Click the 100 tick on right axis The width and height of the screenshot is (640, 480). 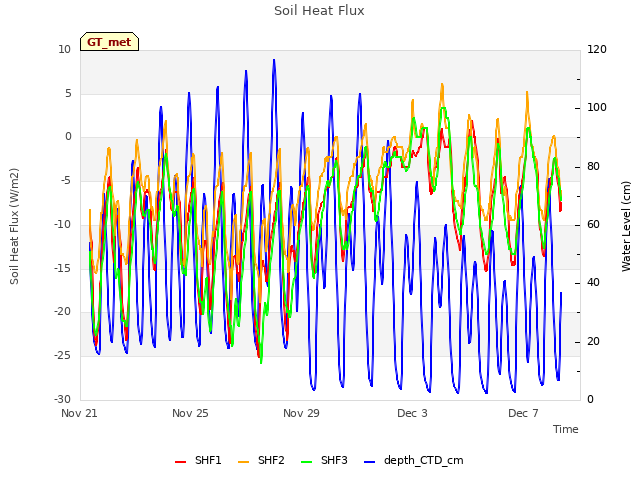coord(597,108)
